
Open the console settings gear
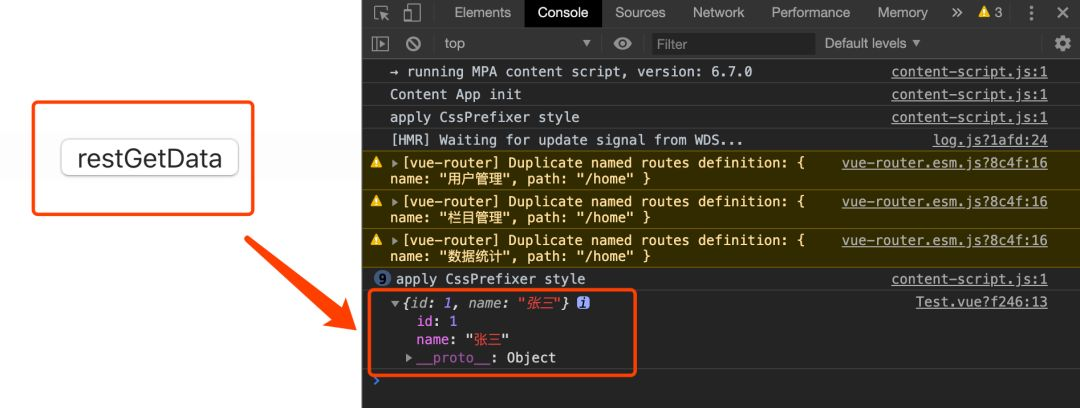tap(1063, 43)
